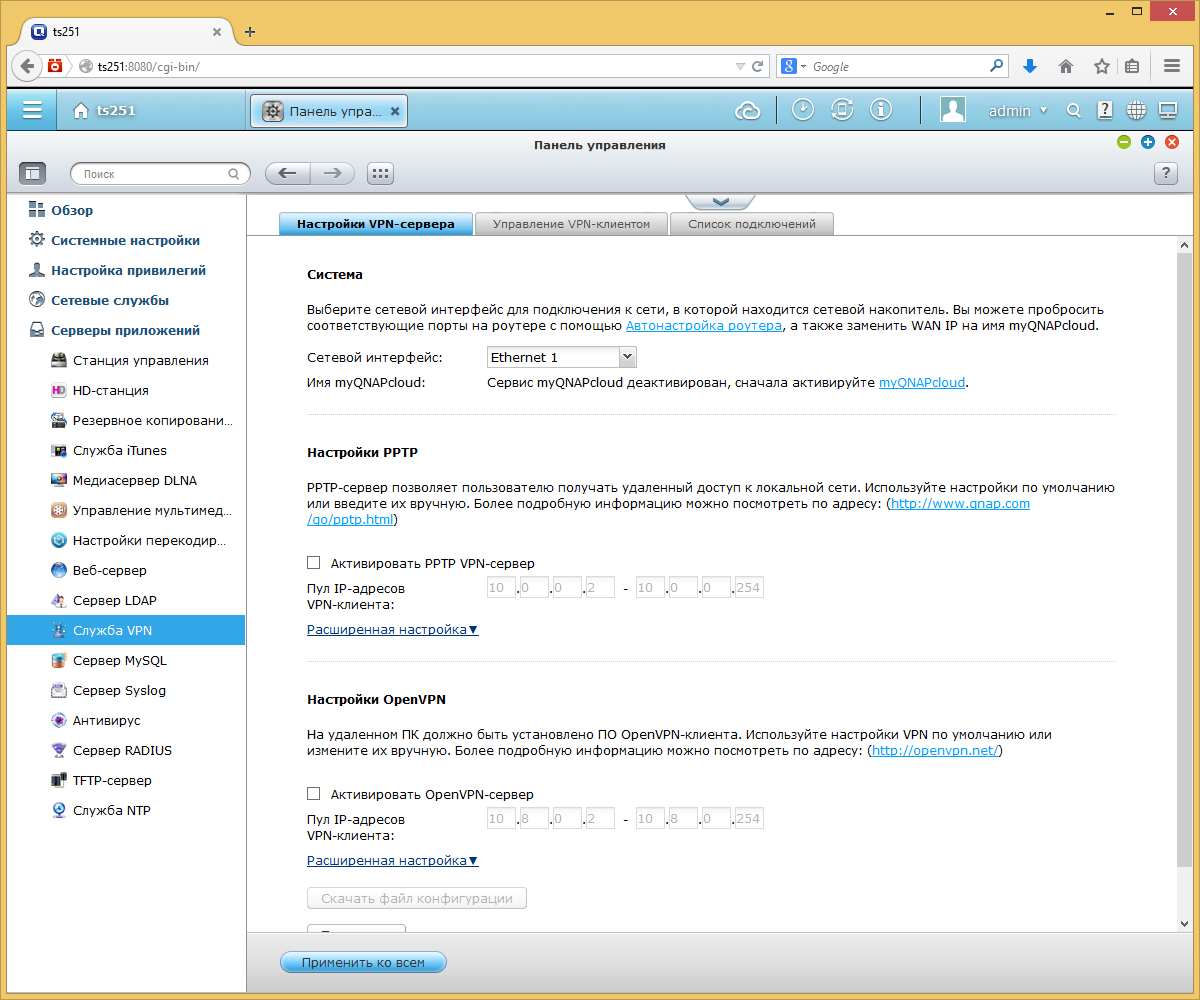Screen dimensions: 1200x1000
Task: Click in the Поиск search field
Action: tap(160, 173)
